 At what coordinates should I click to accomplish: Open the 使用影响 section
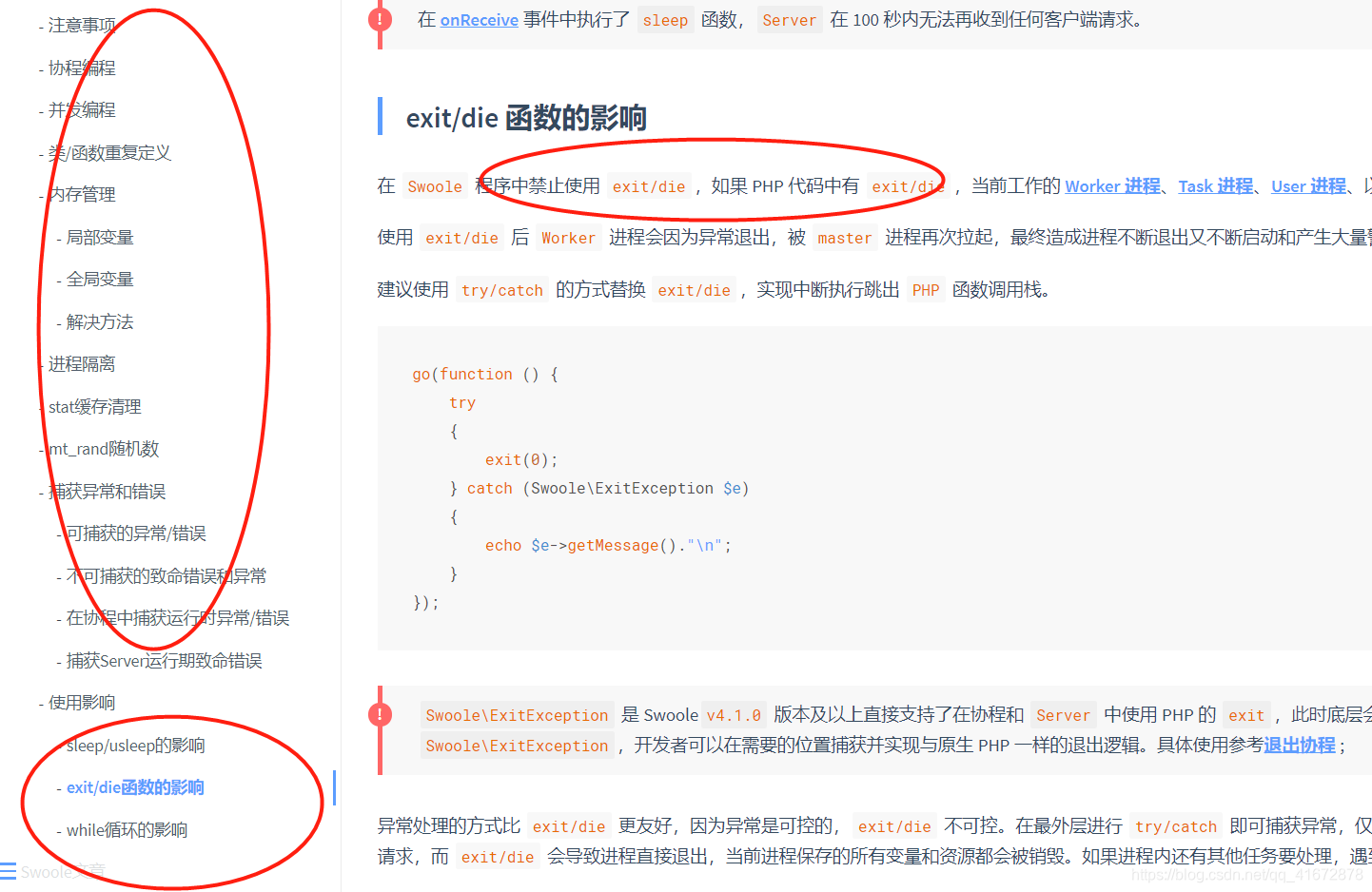click(82, 703)
